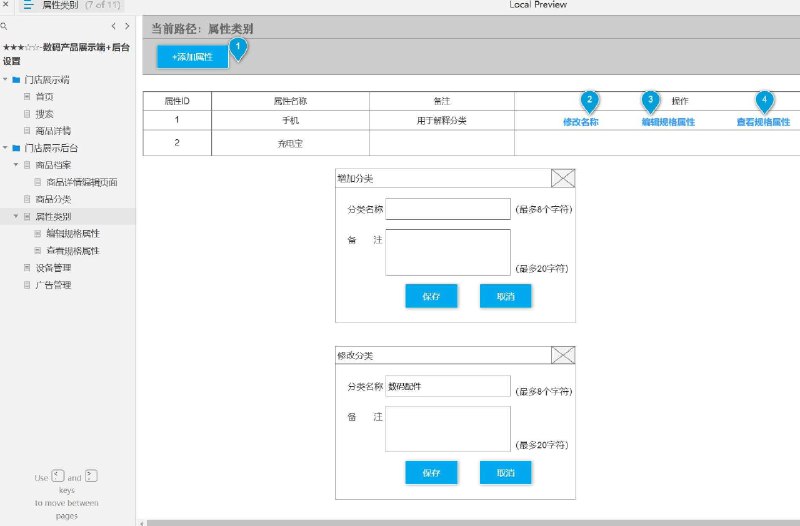Click the 属性ID column header
The height and width of the screenshot is (526, 800).
[177, 101]
